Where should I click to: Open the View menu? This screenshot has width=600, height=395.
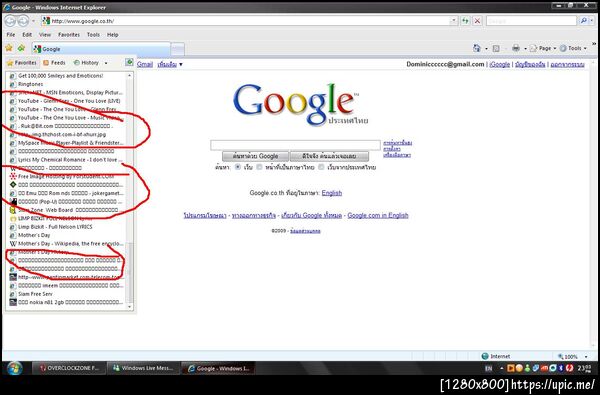(45, 34)
